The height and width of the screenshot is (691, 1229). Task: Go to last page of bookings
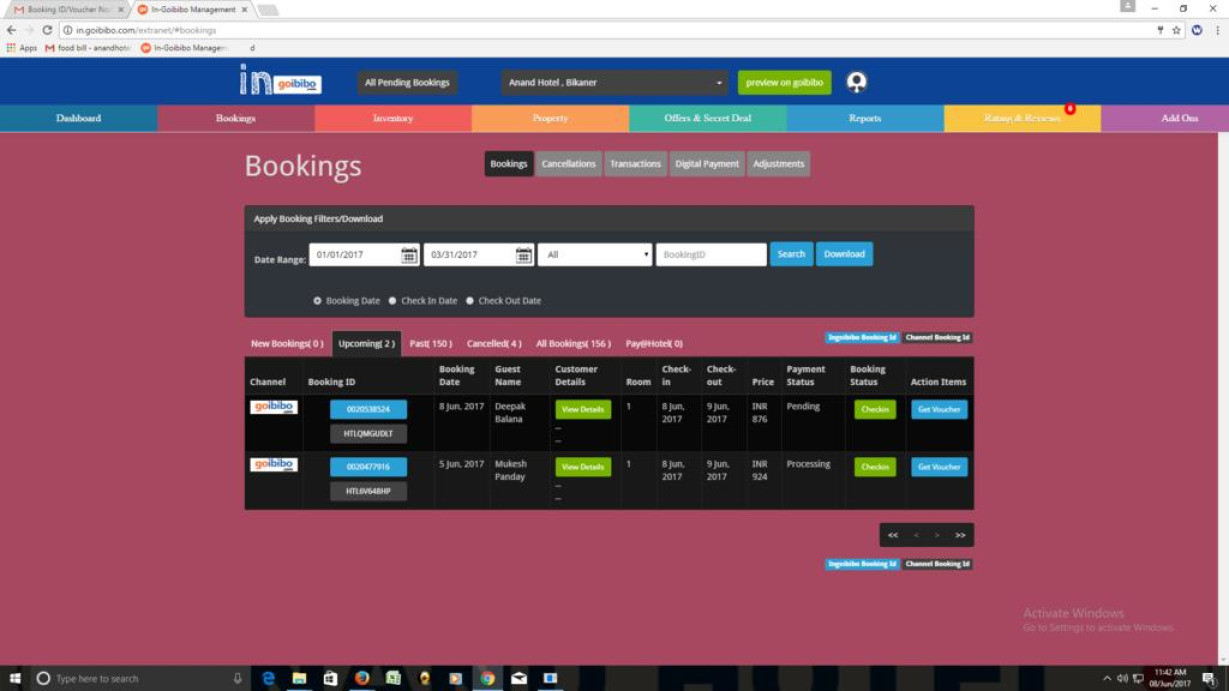click(960, 535)
